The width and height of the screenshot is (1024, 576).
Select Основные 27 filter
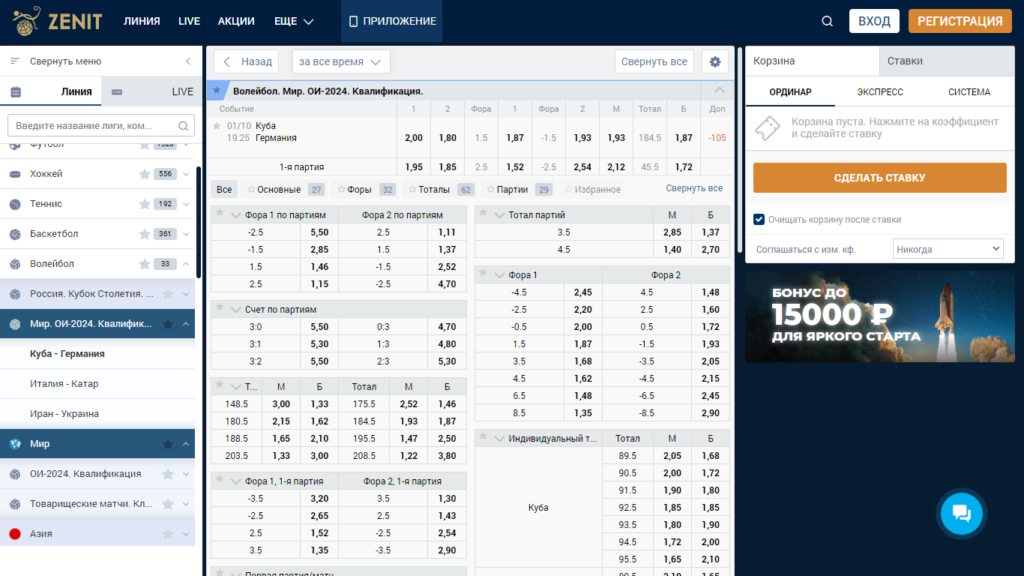coord(285,189)
